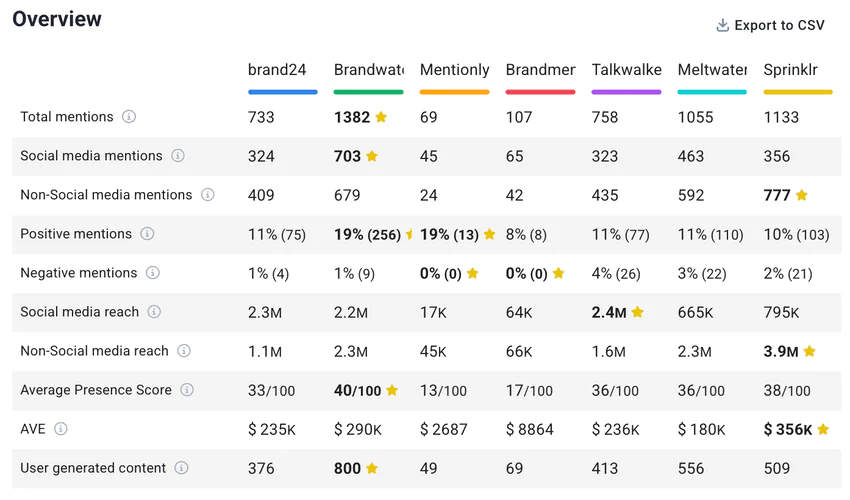Image resolution: width=850 pixels, height=500 pixels.
Task: Click the star beside 703 social mentions
Action: pyautogui.click(x=372, y=156)
